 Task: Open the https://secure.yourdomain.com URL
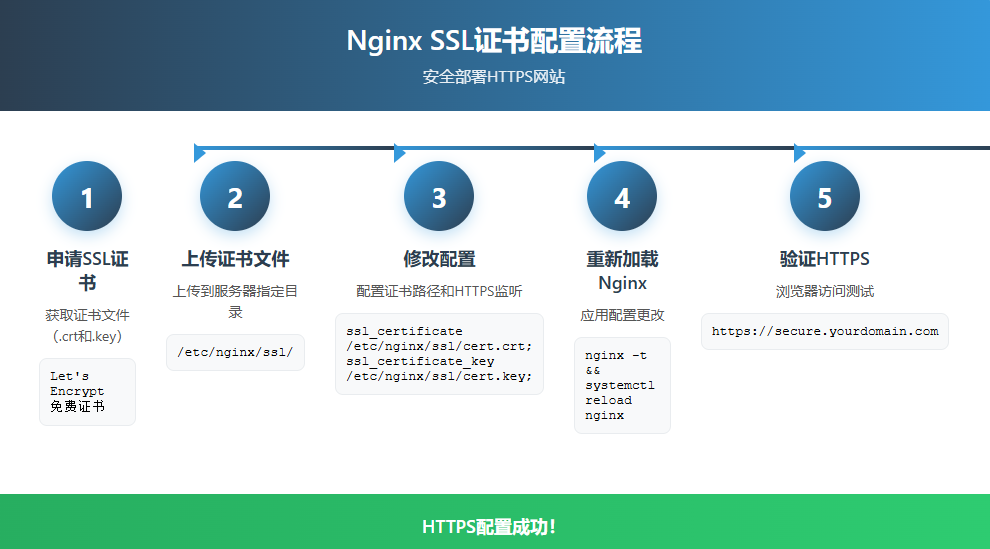825,331
